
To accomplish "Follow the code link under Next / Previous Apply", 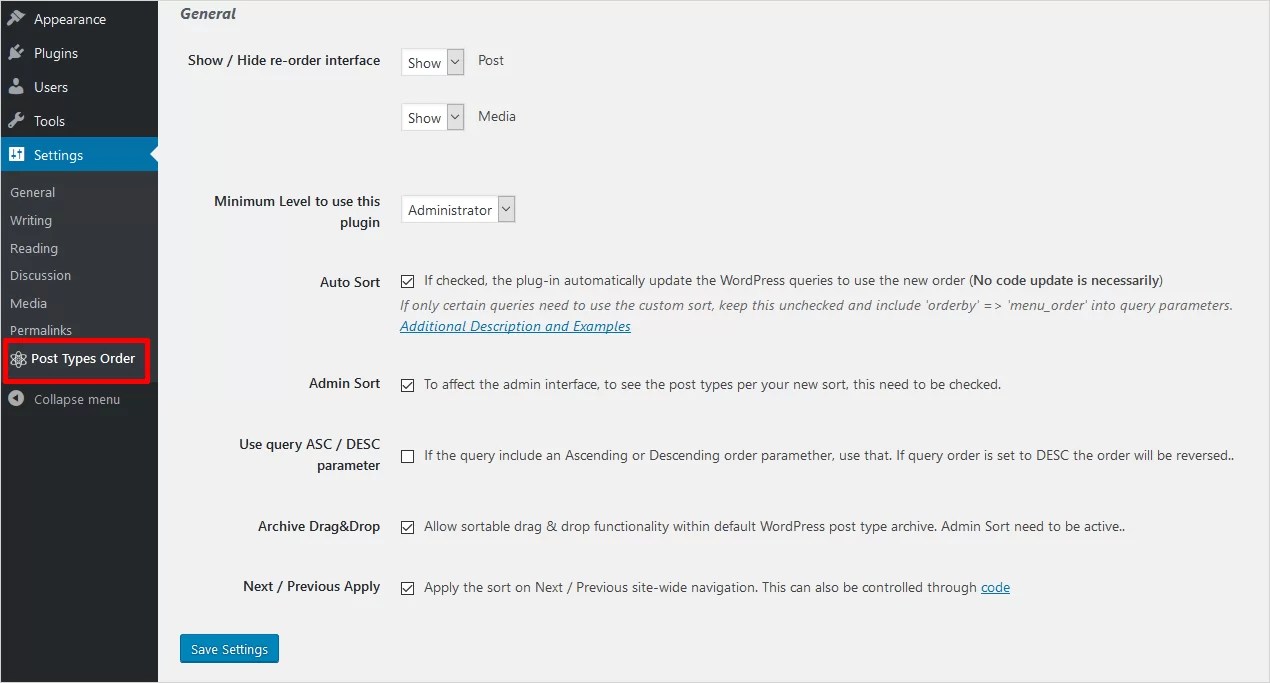I will coord(995,587).
